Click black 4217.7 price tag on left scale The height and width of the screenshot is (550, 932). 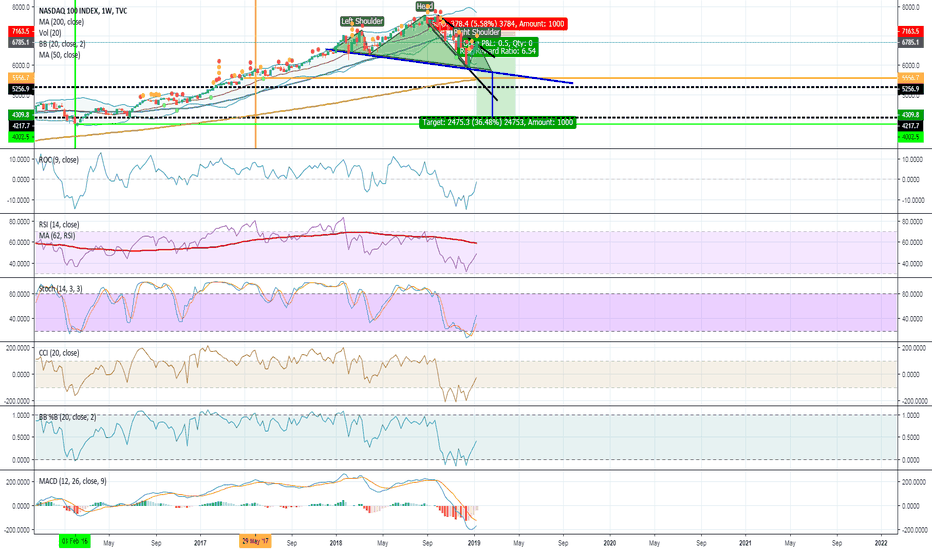pyautogui.click(x=21, y=125)
